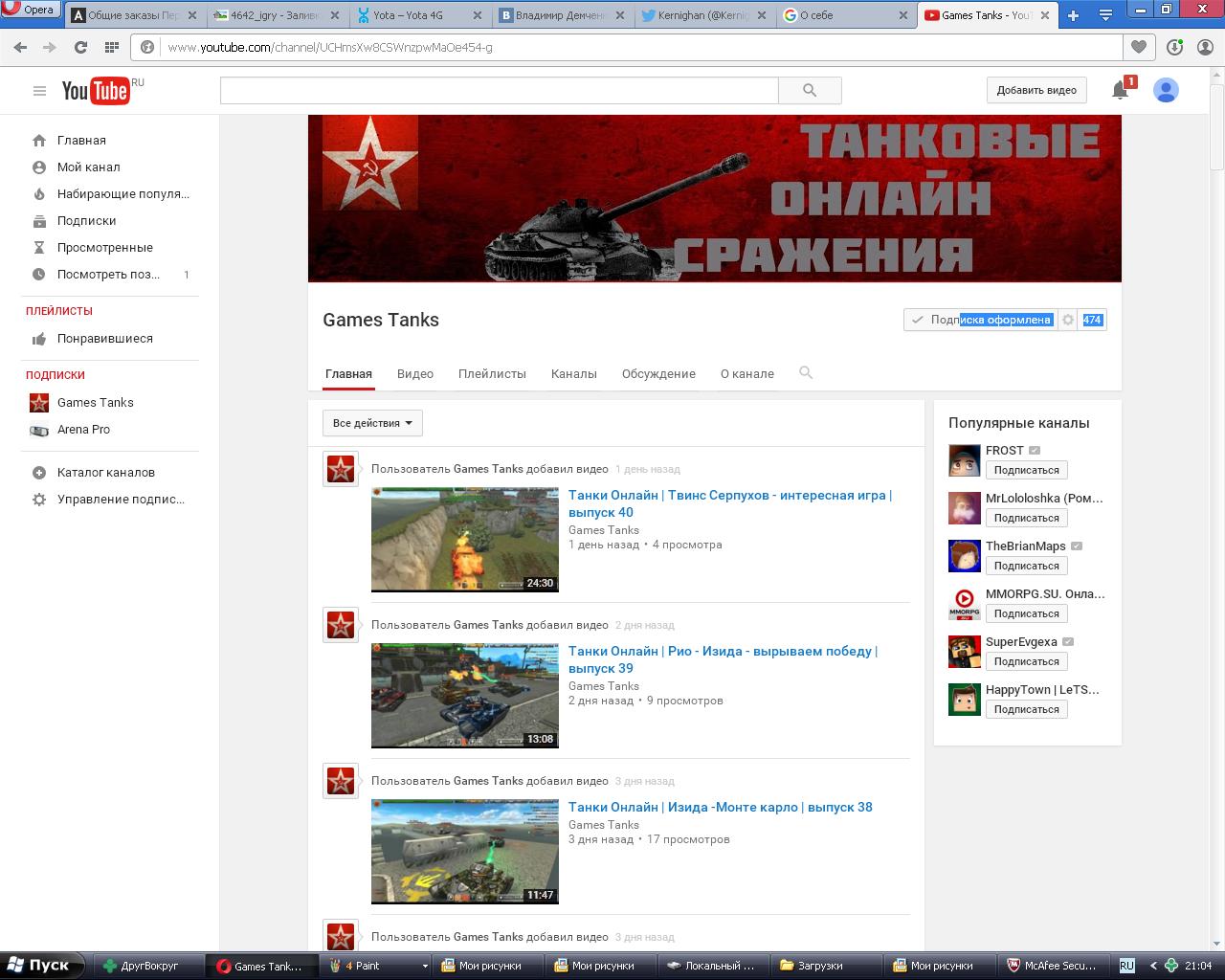Open video title Рио - Изида выпуск 39
This screenshot has width=1225, height=980.
(x=723, y=659)
